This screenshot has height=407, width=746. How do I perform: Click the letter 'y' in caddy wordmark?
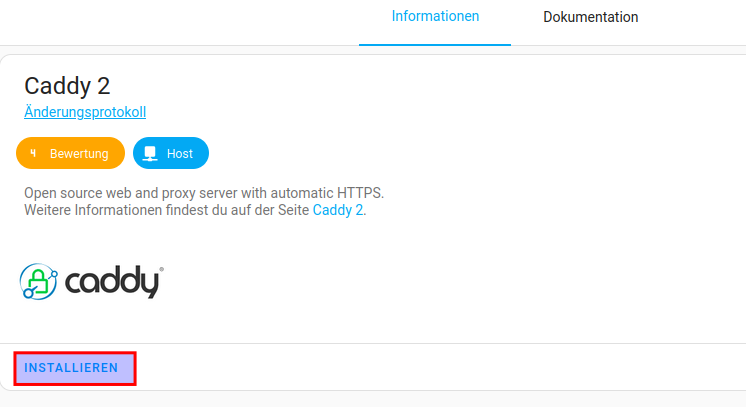(150, 286)
